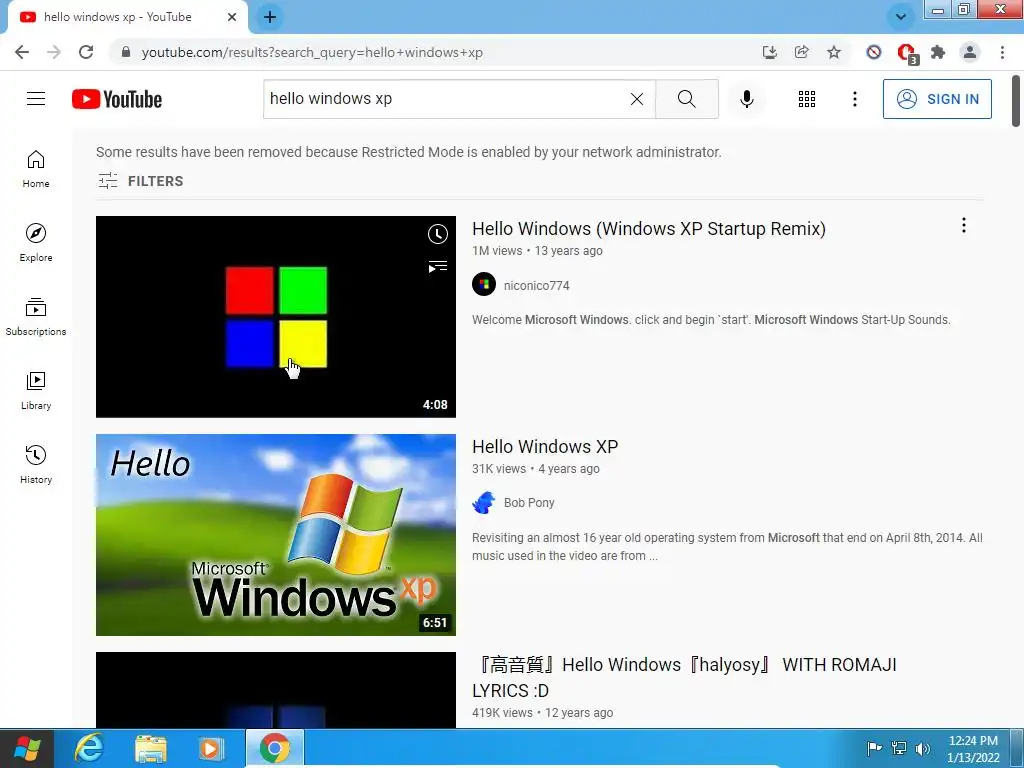1024x768 pixels.
Task: Add first video to Watch Later
Action: [x=438, y=234]
